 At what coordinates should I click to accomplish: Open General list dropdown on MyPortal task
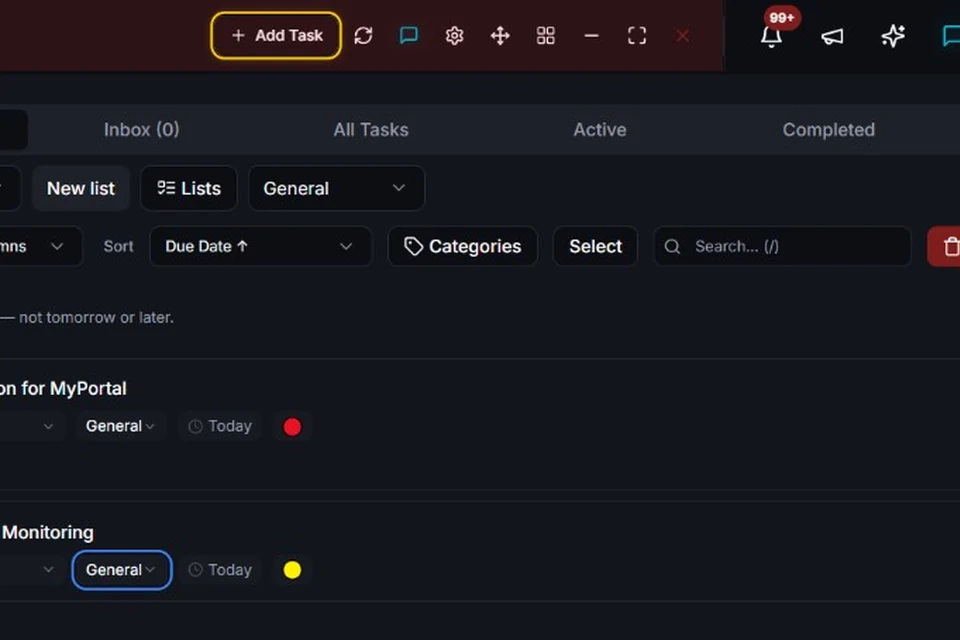pyautogui.click(x=120, y=426)
